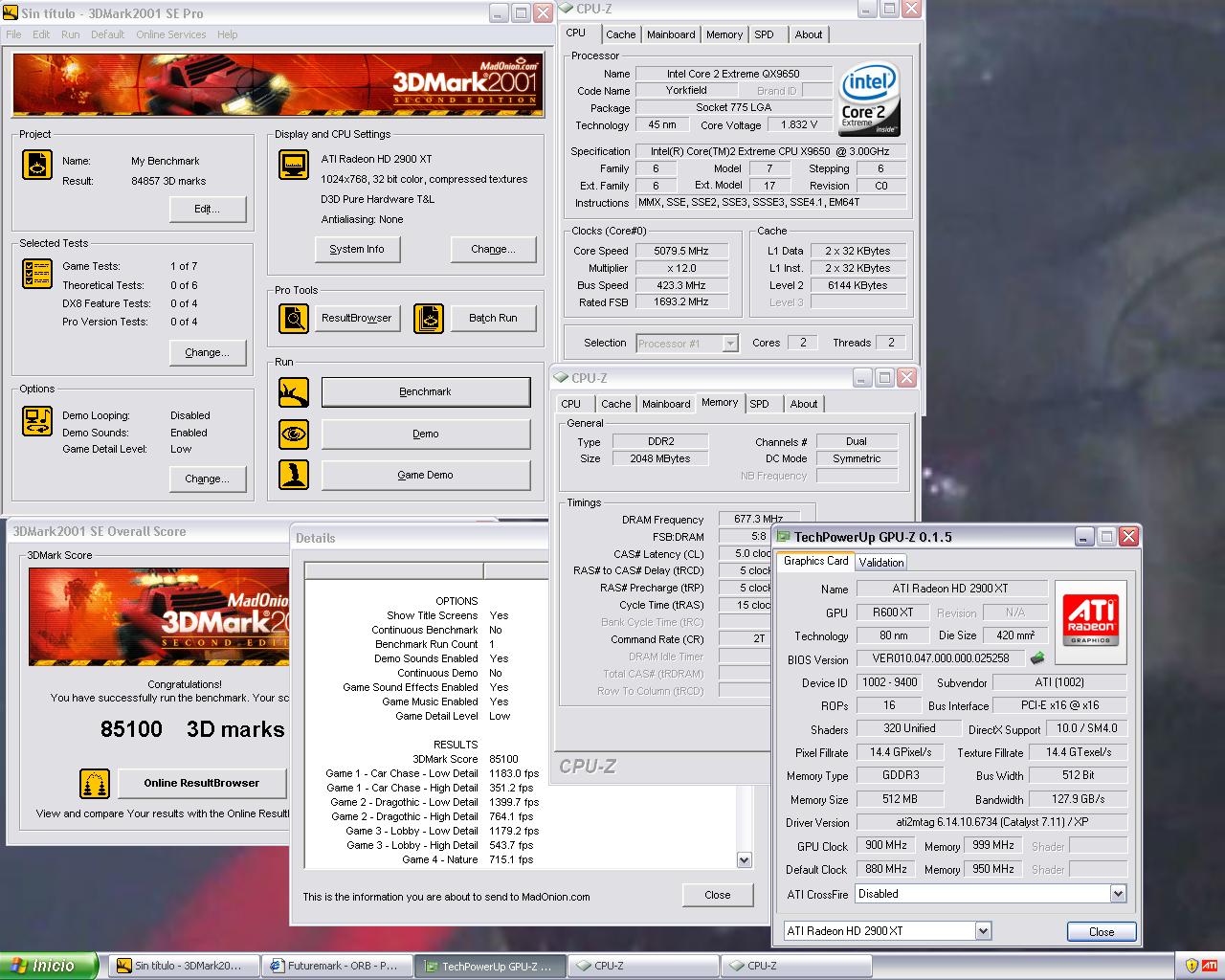
Task: Switch to Mainboard tab in top CPU-Z
Action: (x=671, y=34)
